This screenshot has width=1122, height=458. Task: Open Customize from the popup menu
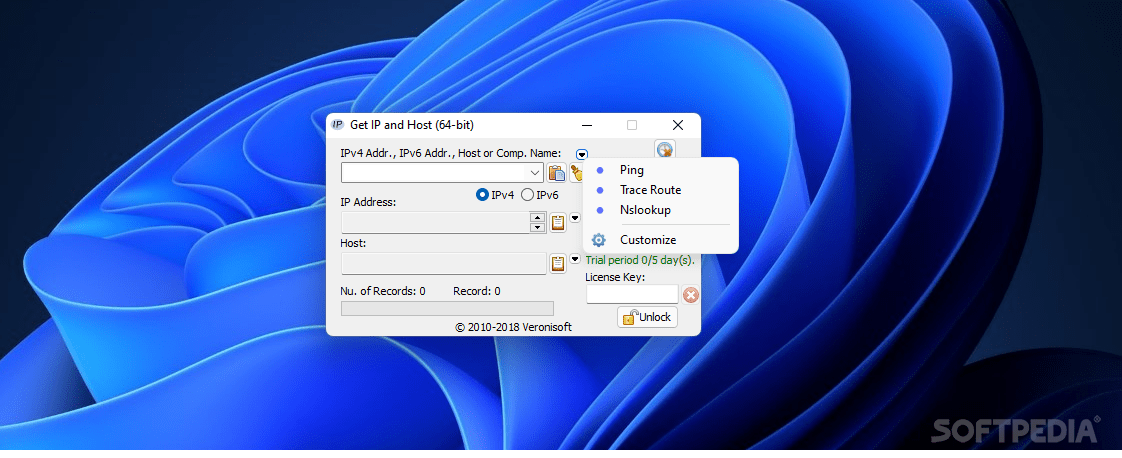(x=660, y=240)
